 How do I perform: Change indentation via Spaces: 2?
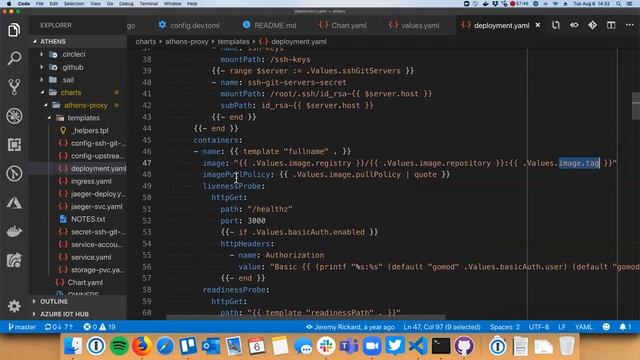click(504, 327)
